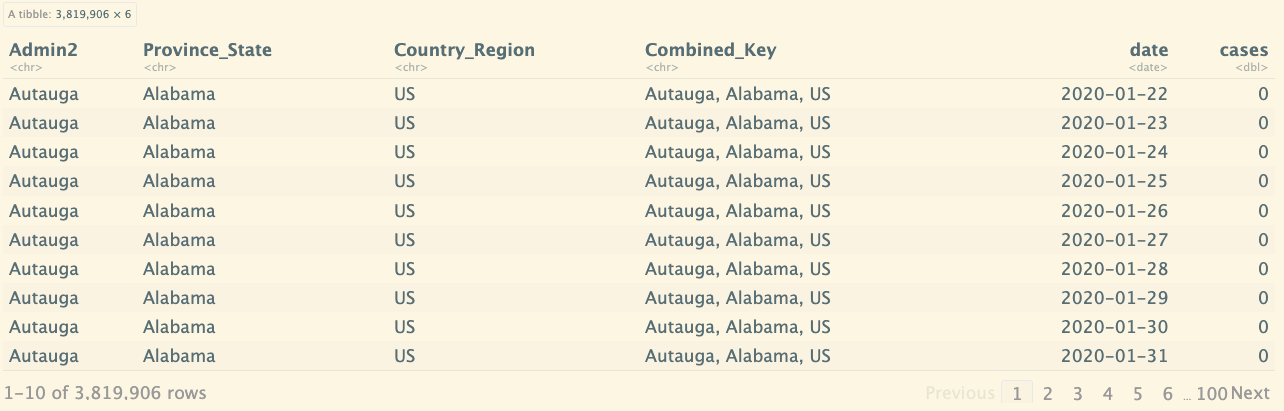This screenshot has height=411, width=1284.
Task: Select current page 1 indicator
Action: pyautogui.click(x=1017, y=393)
